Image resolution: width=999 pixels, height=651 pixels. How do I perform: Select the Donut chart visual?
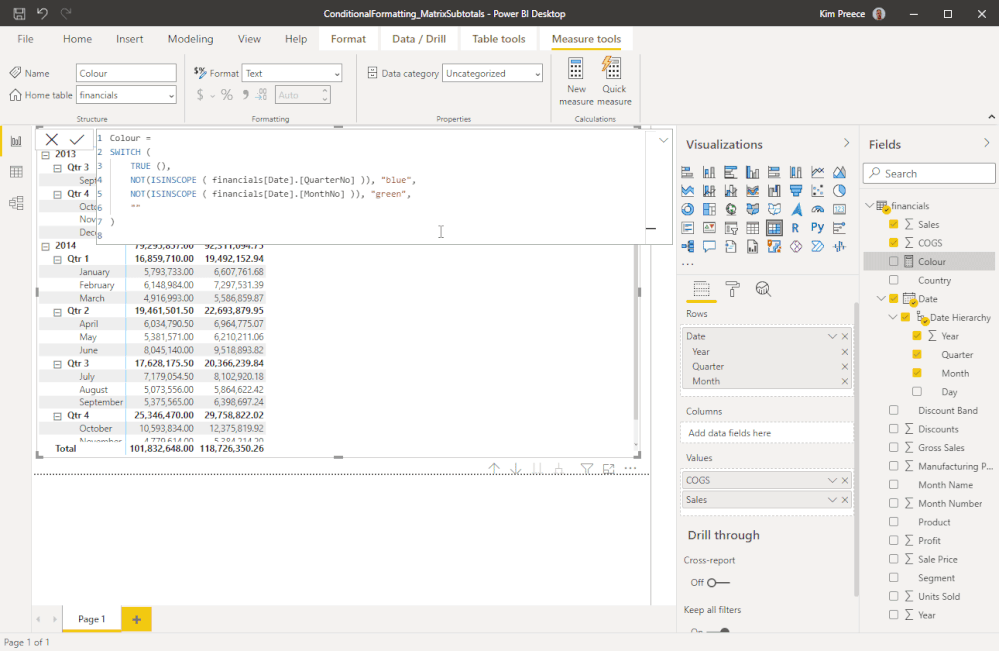[687, 209]
